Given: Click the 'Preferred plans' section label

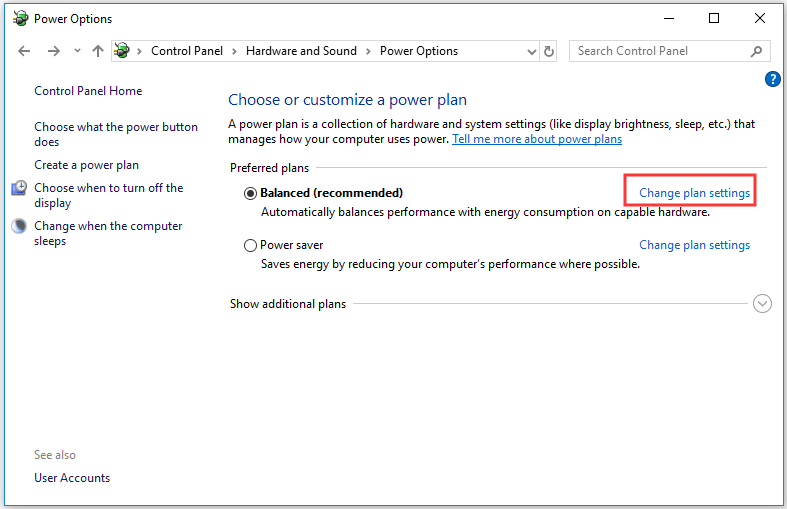Looking at the screenshot, I should pos(270,168).
